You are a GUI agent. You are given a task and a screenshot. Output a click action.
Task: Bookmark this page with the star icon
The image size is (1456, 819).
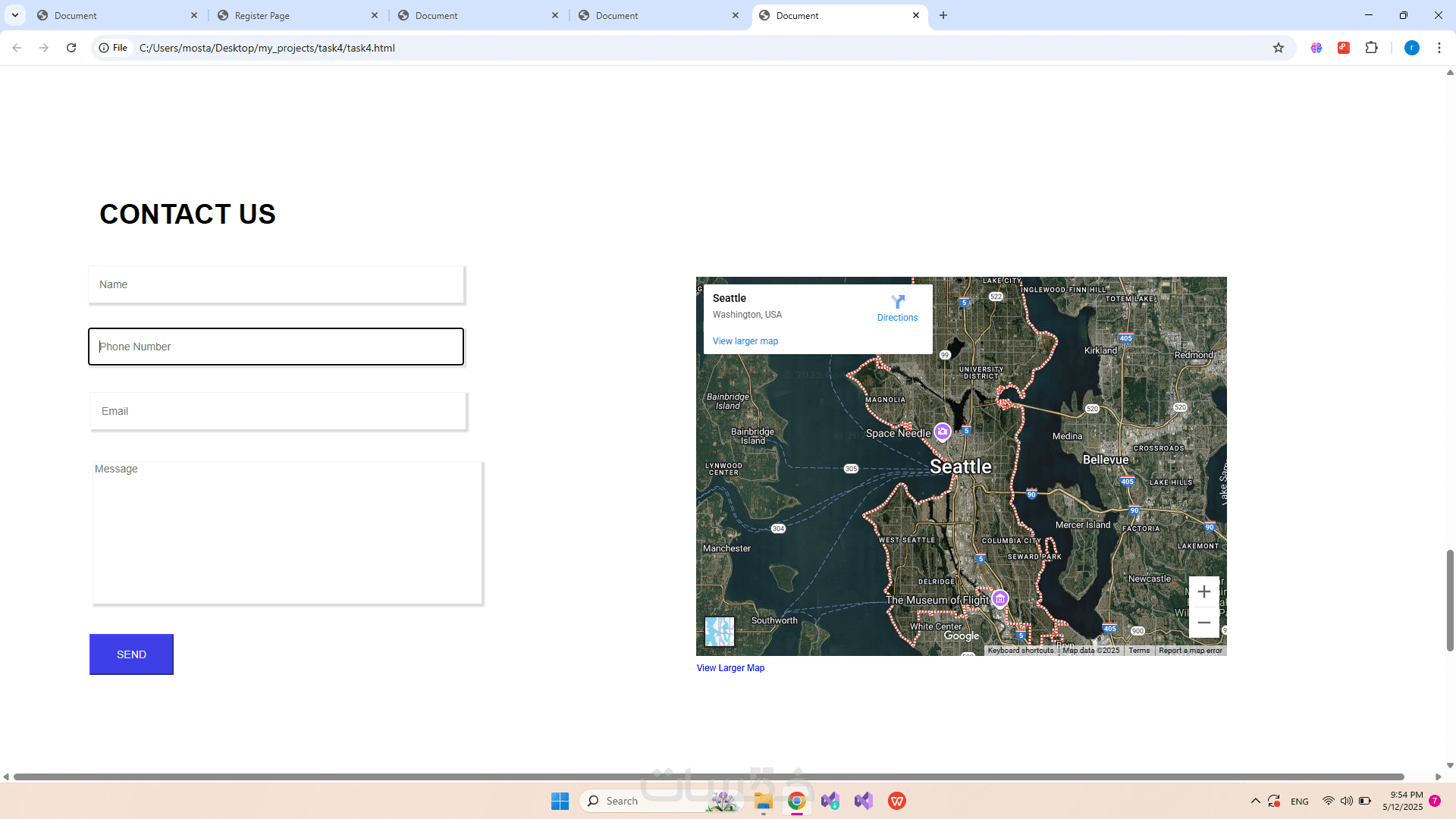pyautogui.click(x=1279, y=48)
